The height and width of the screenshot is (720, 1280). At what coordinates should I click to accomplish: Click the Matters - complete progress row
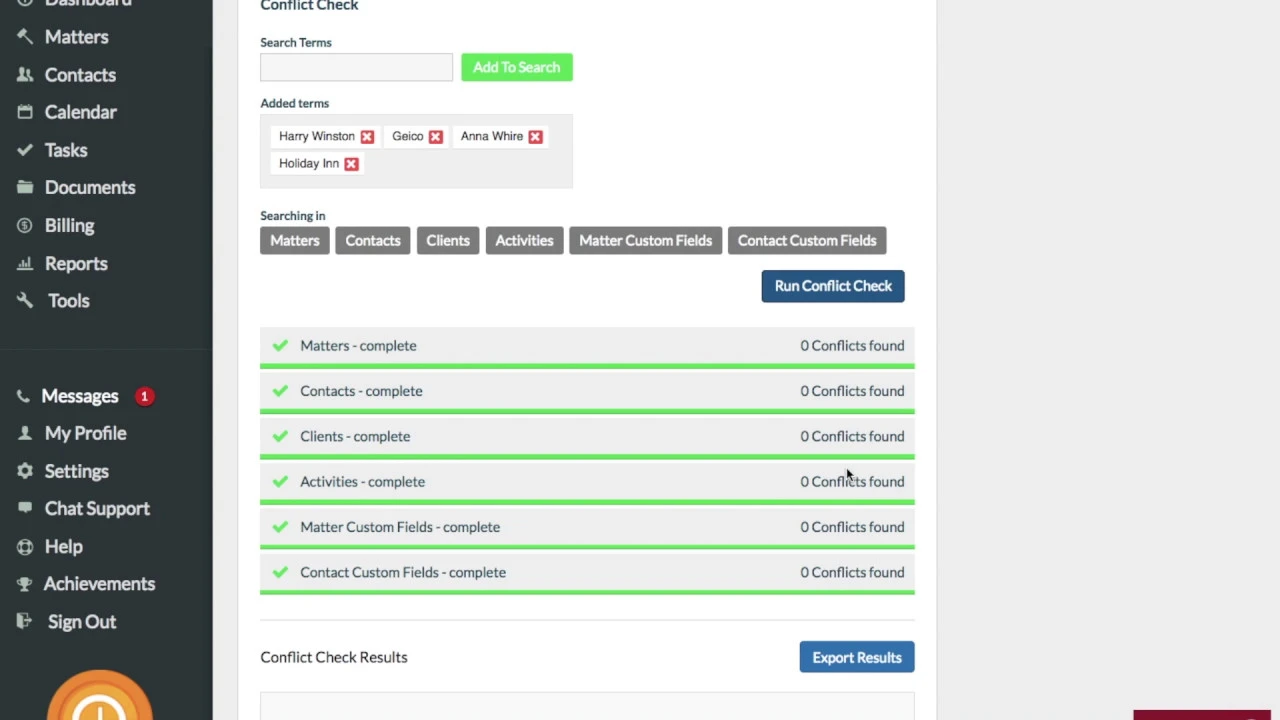[x=587, y=346]
